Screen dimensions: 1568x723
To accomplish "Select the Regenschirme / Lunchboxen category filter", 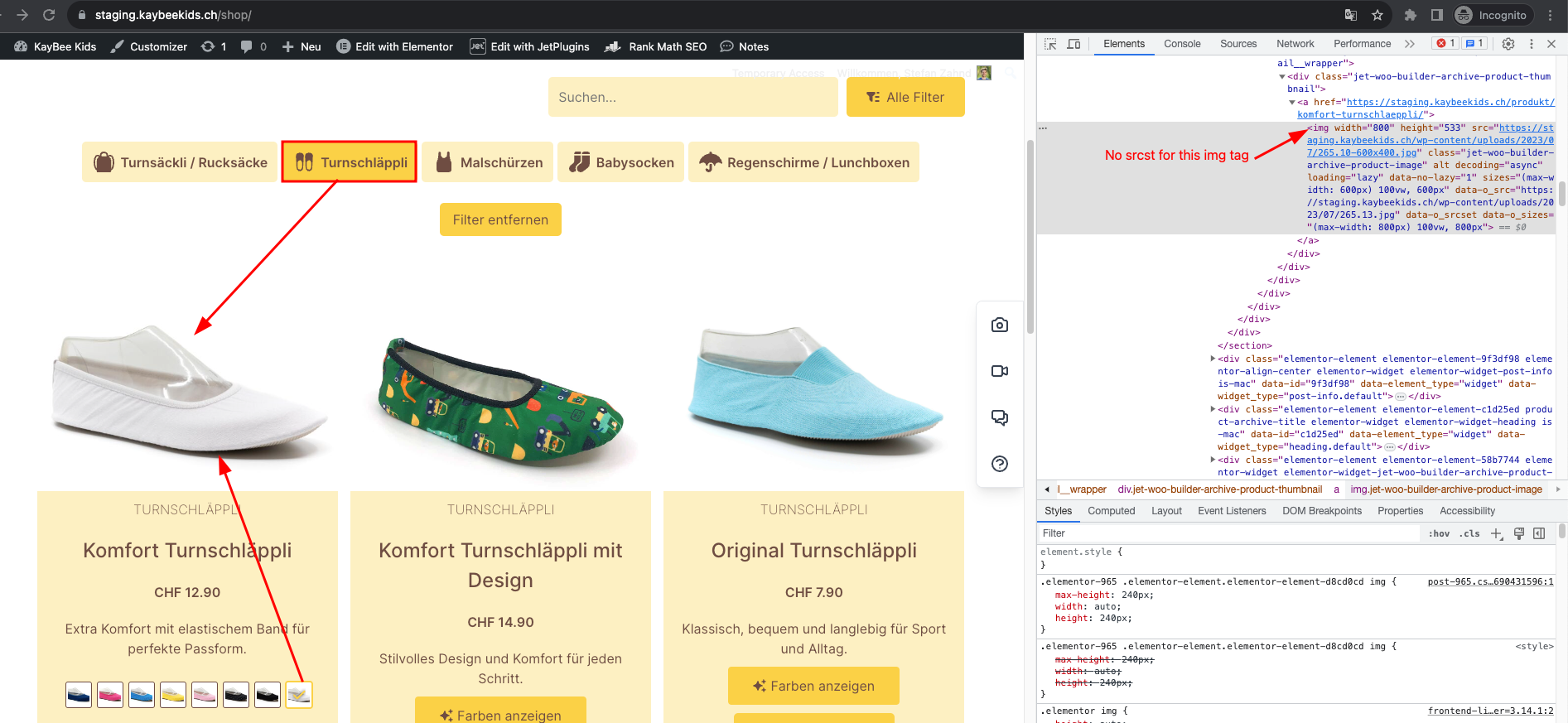I will click(x=803, y=162).
